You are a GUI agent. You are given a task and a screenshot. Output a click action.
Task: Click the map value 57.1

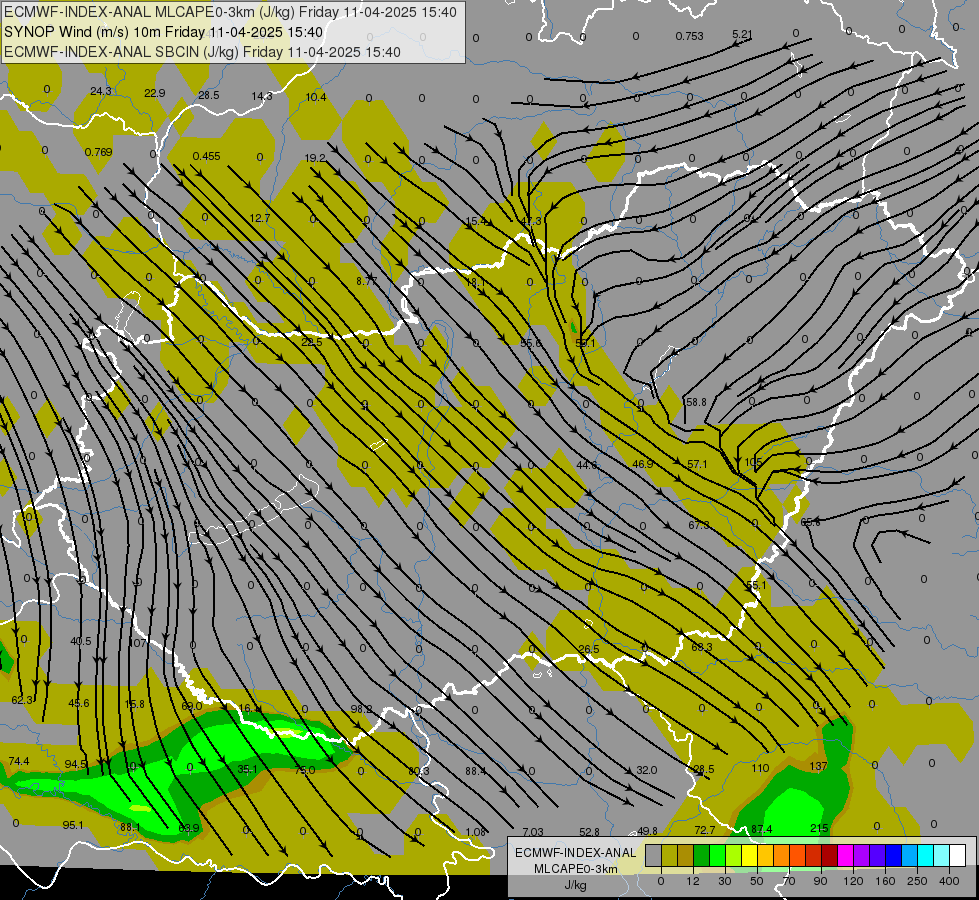pyautogui.click(x=697, y=464)
